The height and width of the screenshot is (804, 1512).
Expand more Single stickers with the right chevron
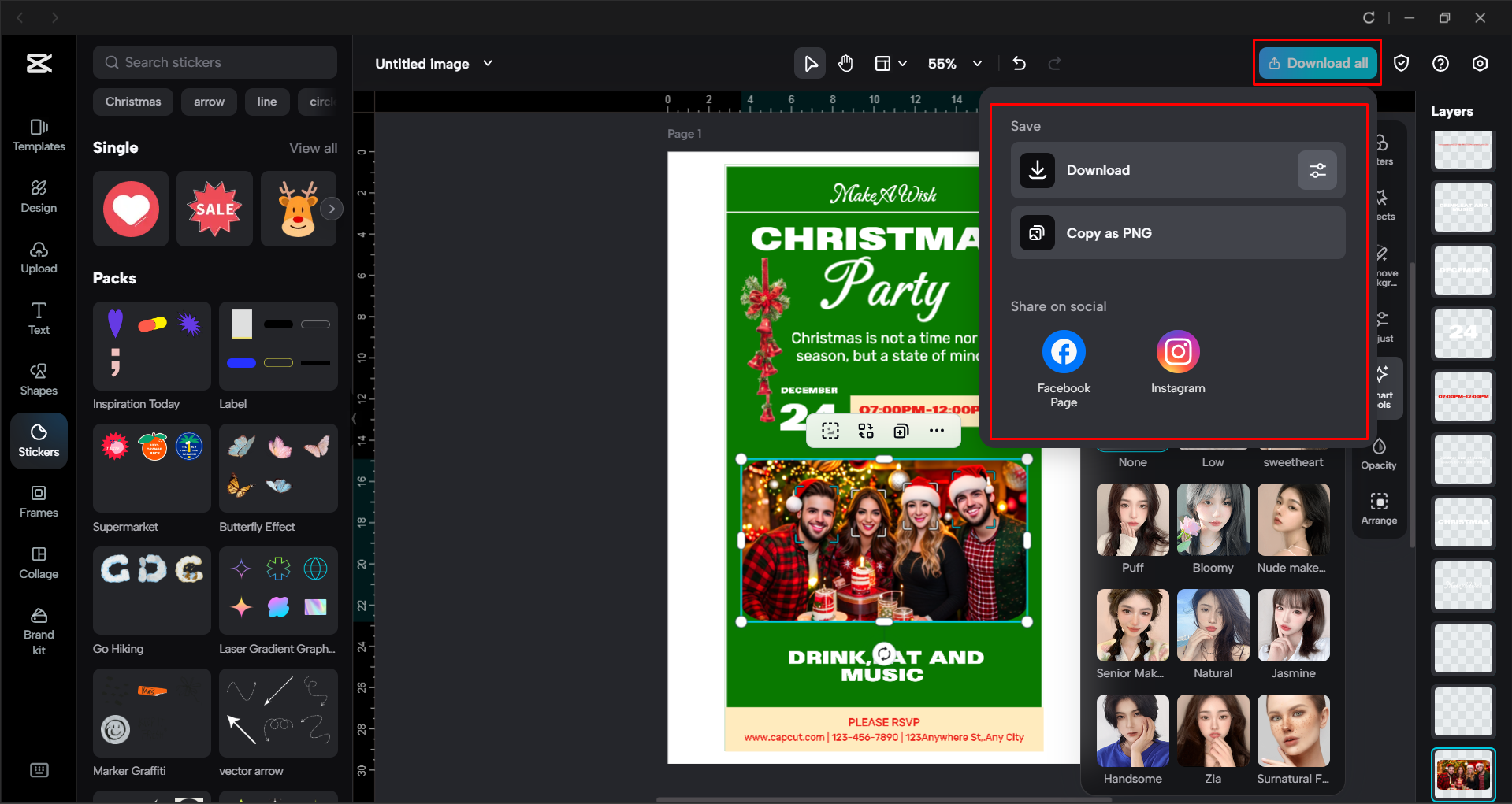[332, 208]
